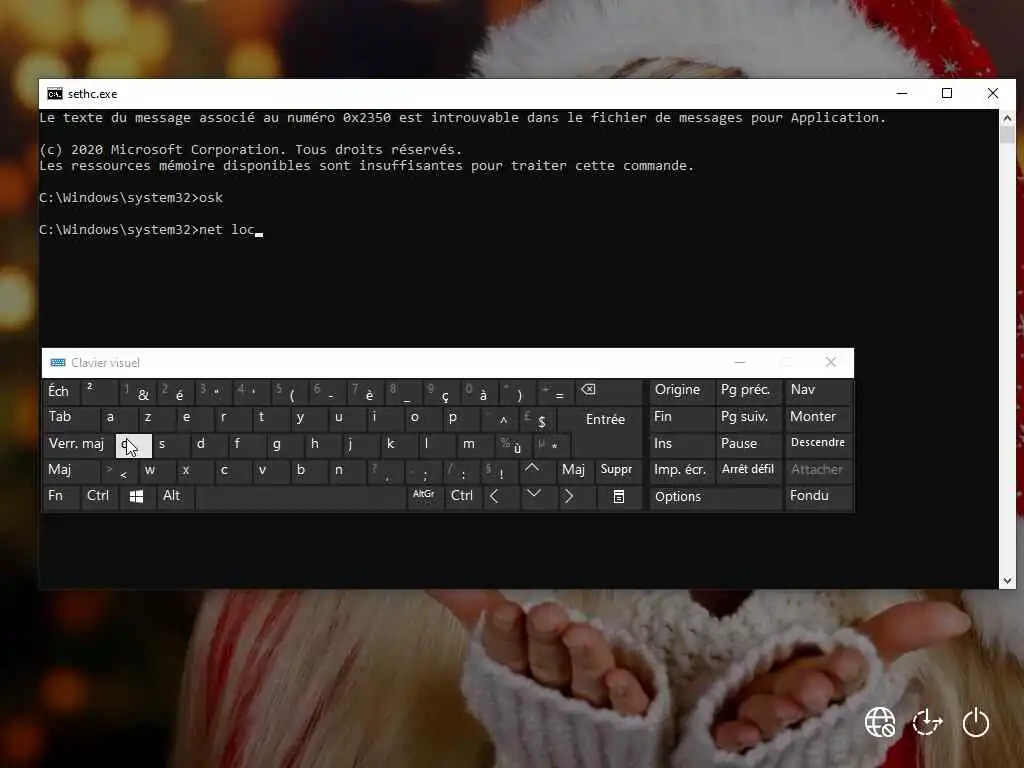This screenshot has height=768, width=1024.
Task: Click the console scrollbar up arrow
Action: (1007, 118)
